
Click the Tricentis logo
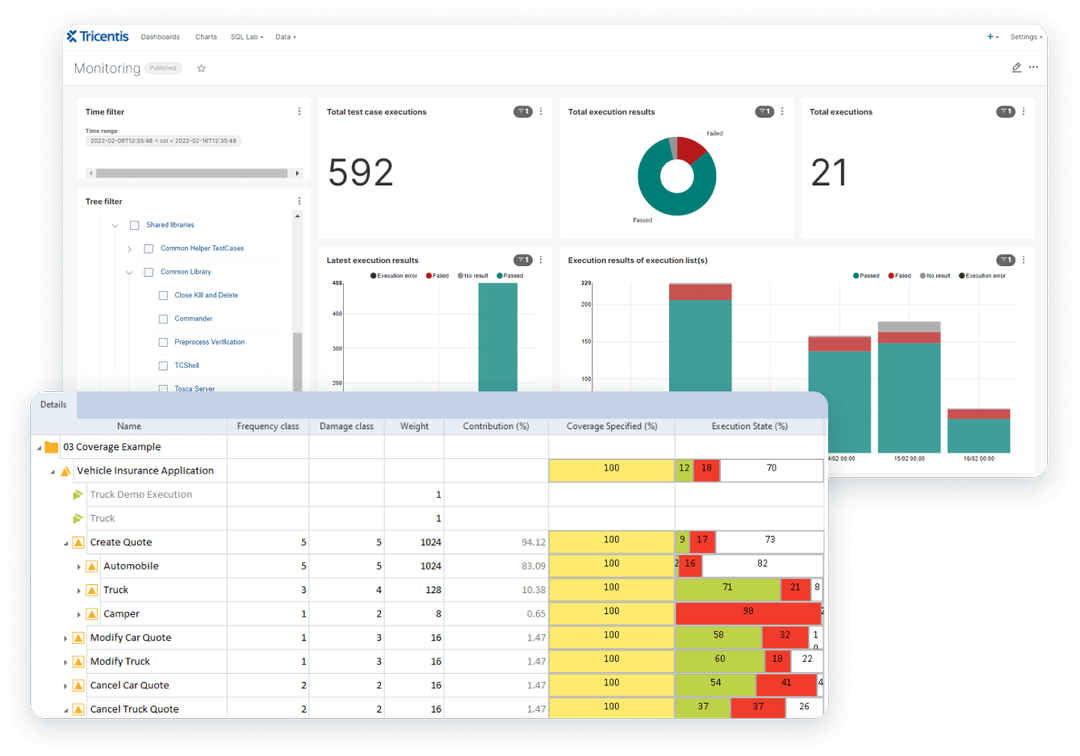tap(96, 36)
